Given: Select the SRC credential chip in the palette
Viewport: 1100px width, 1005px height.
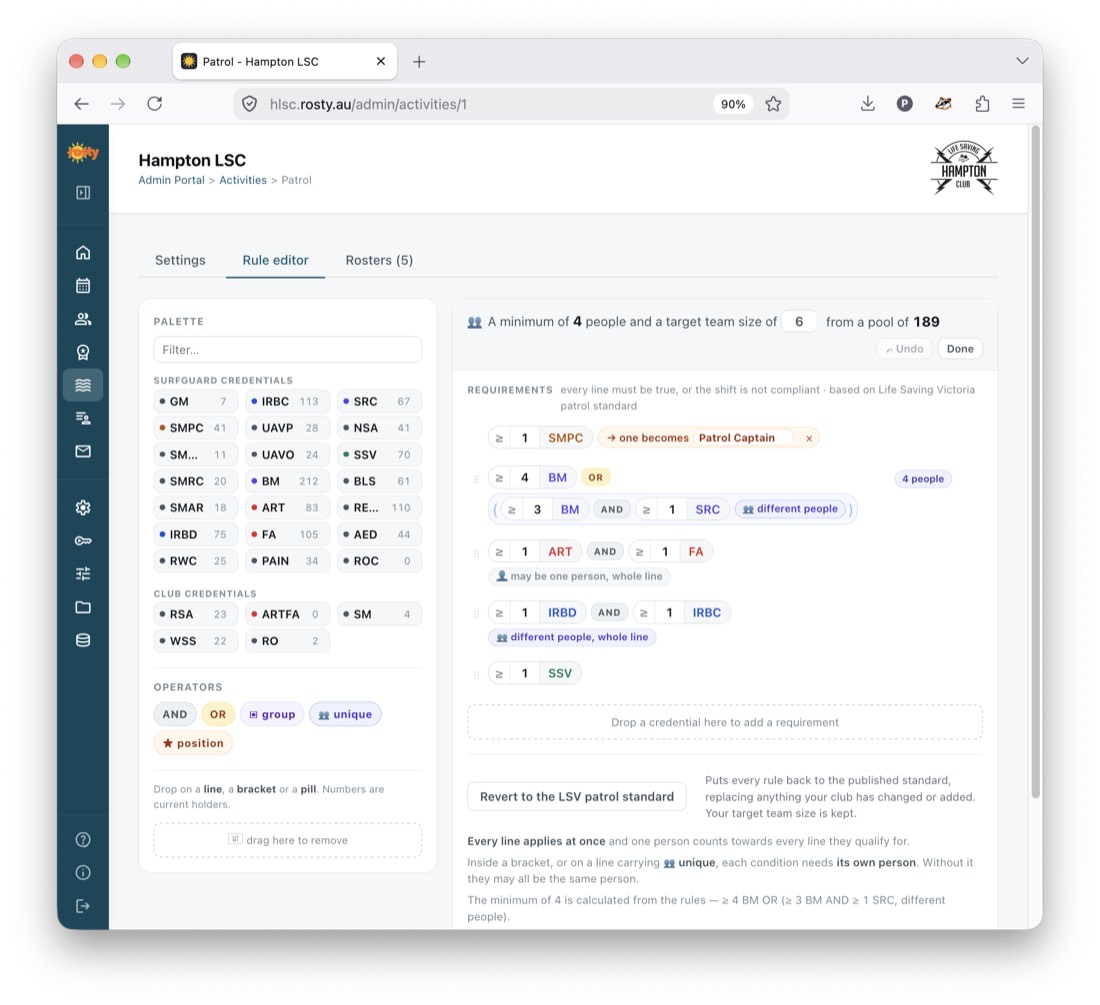Looking at the screenshot, I should pos(380,402).
